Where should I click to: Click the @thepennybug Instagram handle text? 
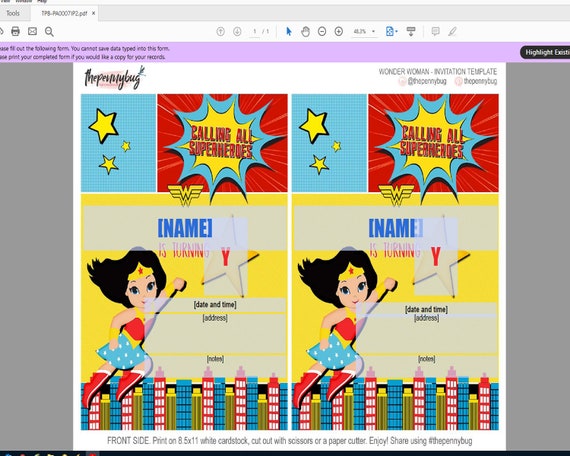click(x=426, y=81)
